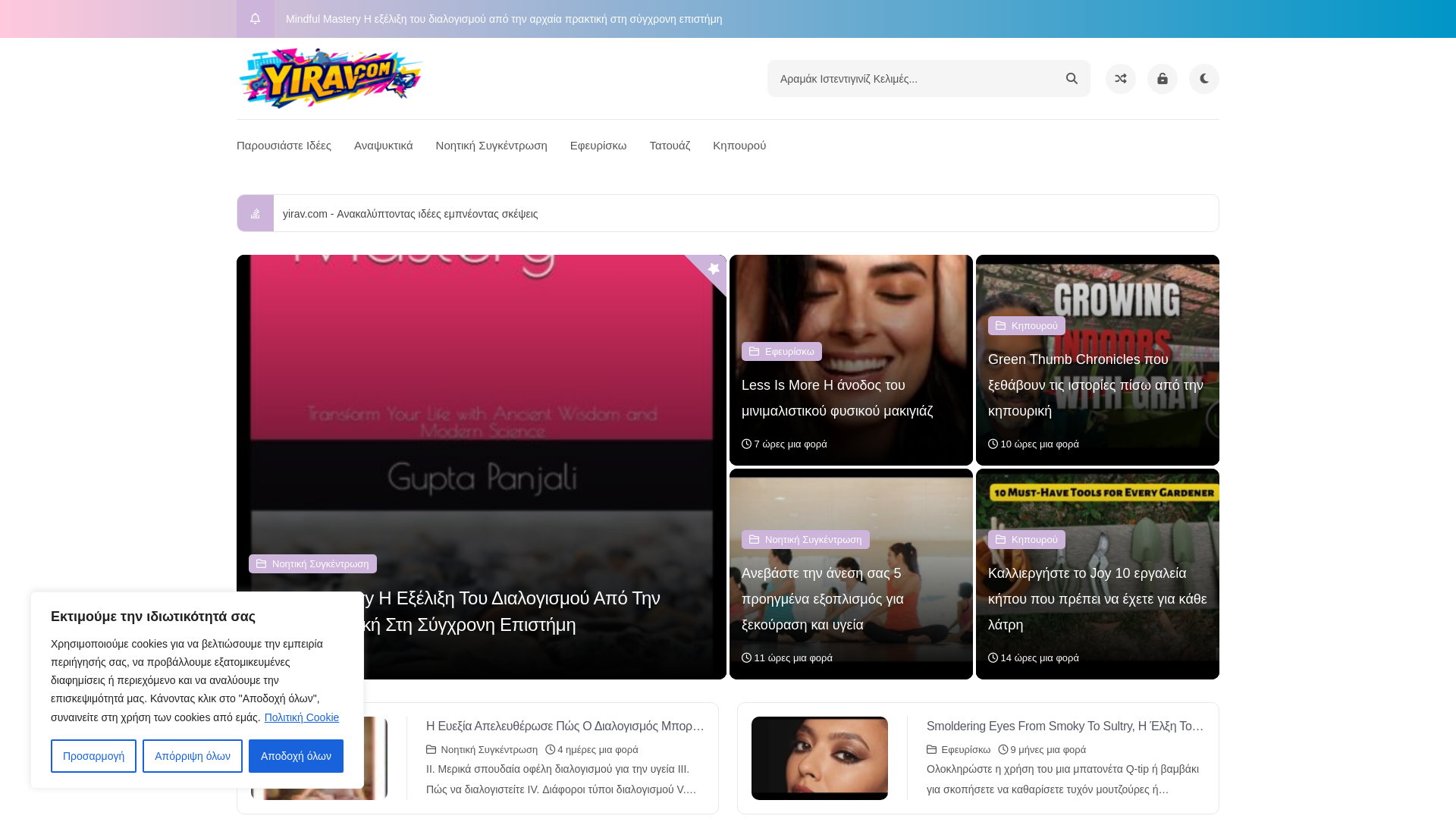Click the notification bell icon in top bar
This screenshot has width=1456, height=819.
(x=256, y=19)
